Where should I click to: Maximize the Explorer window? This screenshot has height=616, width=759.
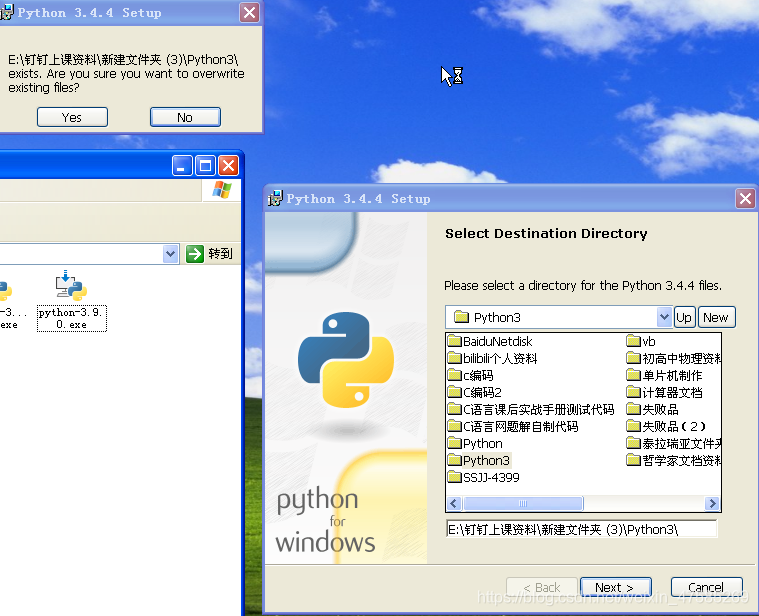point(205,166)
